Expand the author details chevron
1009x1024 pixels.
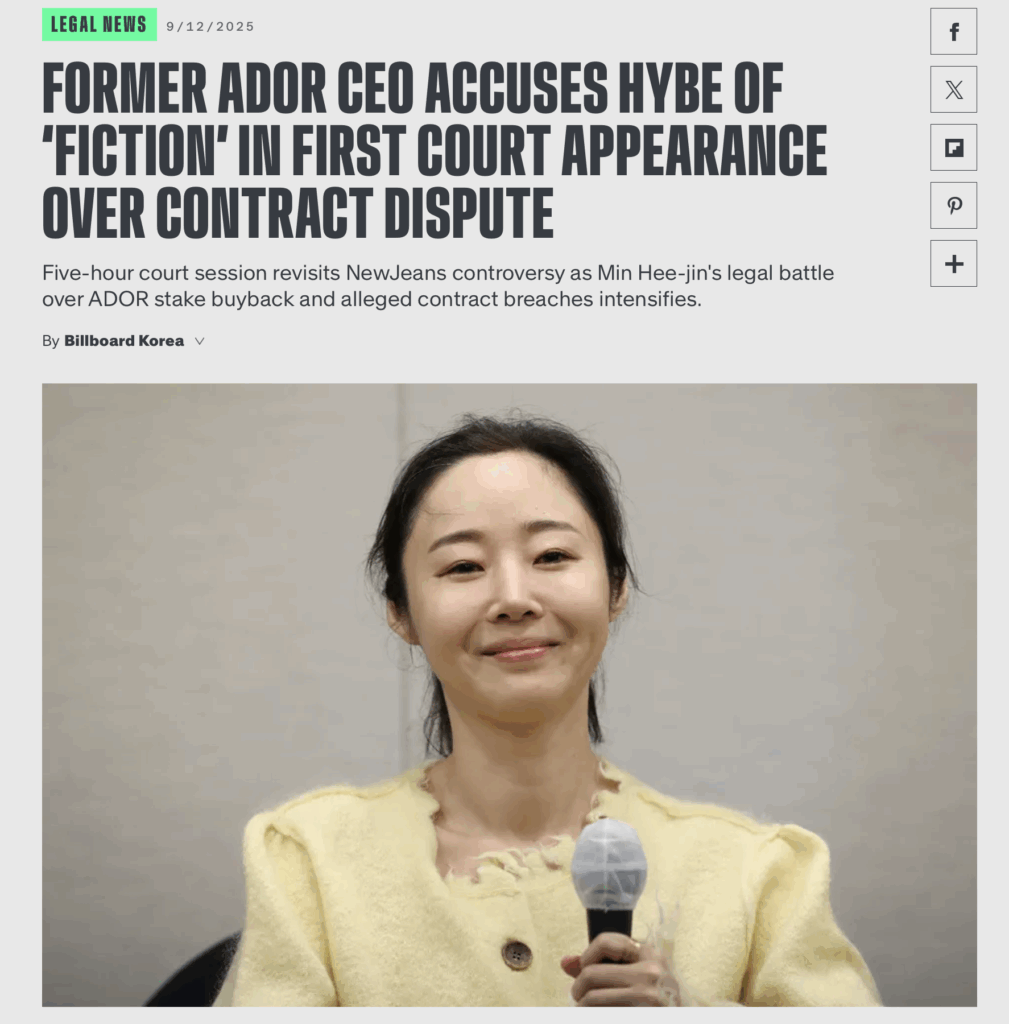pos(200,341)
